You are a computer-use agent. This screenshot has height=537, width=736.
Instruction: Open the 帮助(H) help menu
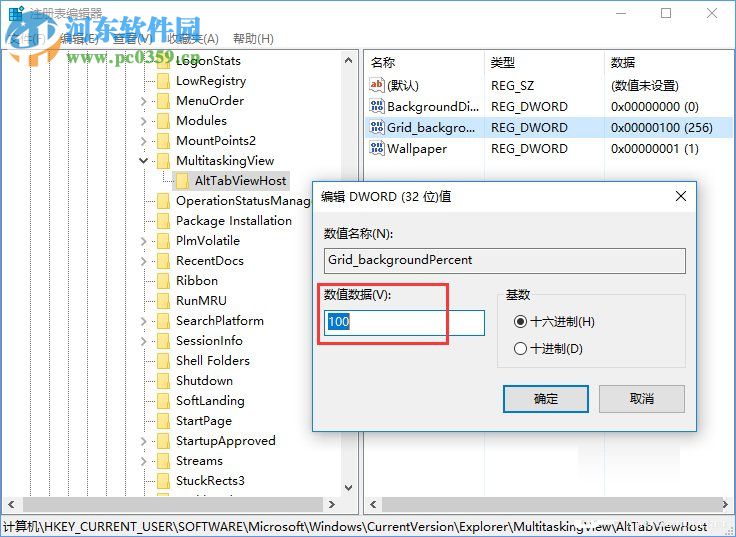(x=253, y=38)
